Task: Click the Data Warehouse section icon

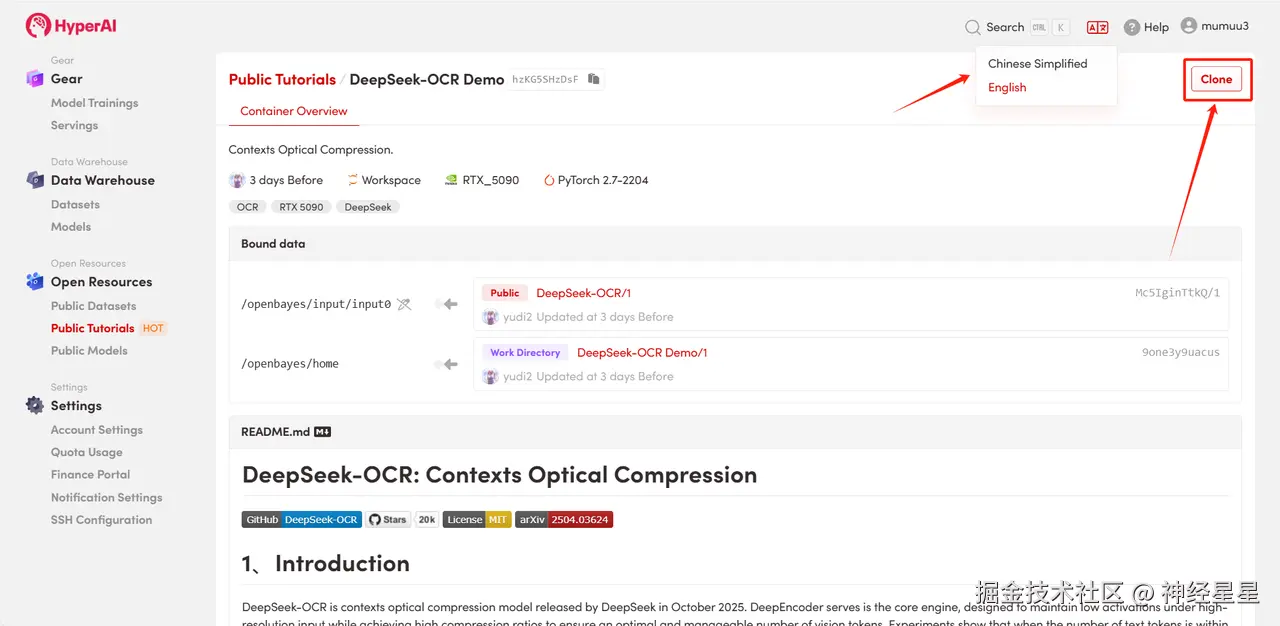Action: [x=35, y=180]
